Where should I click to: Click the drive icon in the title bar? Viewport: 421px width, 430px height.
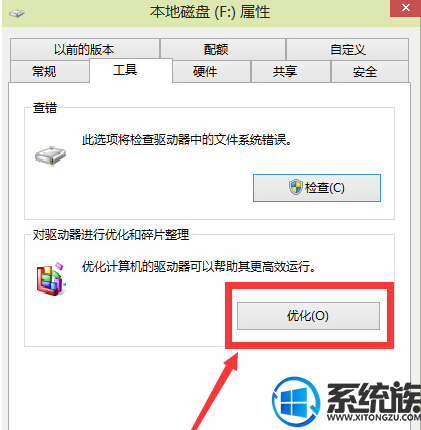[16, 14]
